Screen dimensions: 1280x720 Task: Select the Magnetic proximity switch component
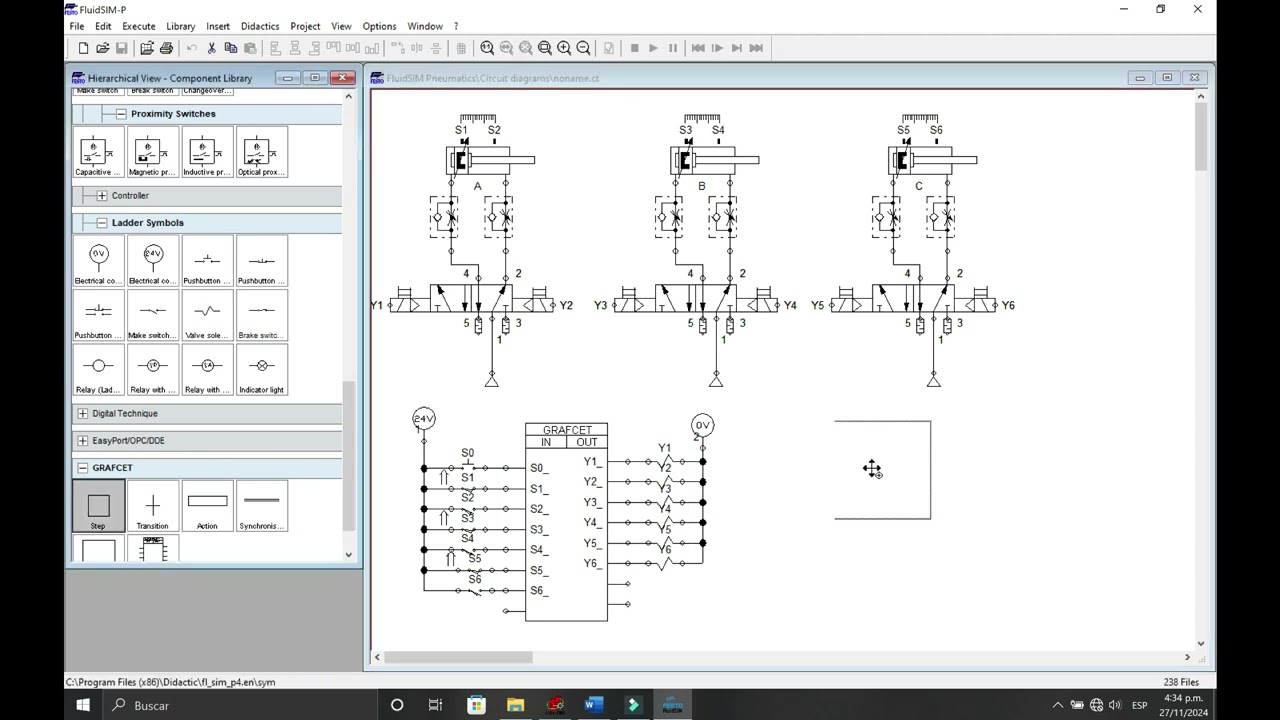pos(152,153)
